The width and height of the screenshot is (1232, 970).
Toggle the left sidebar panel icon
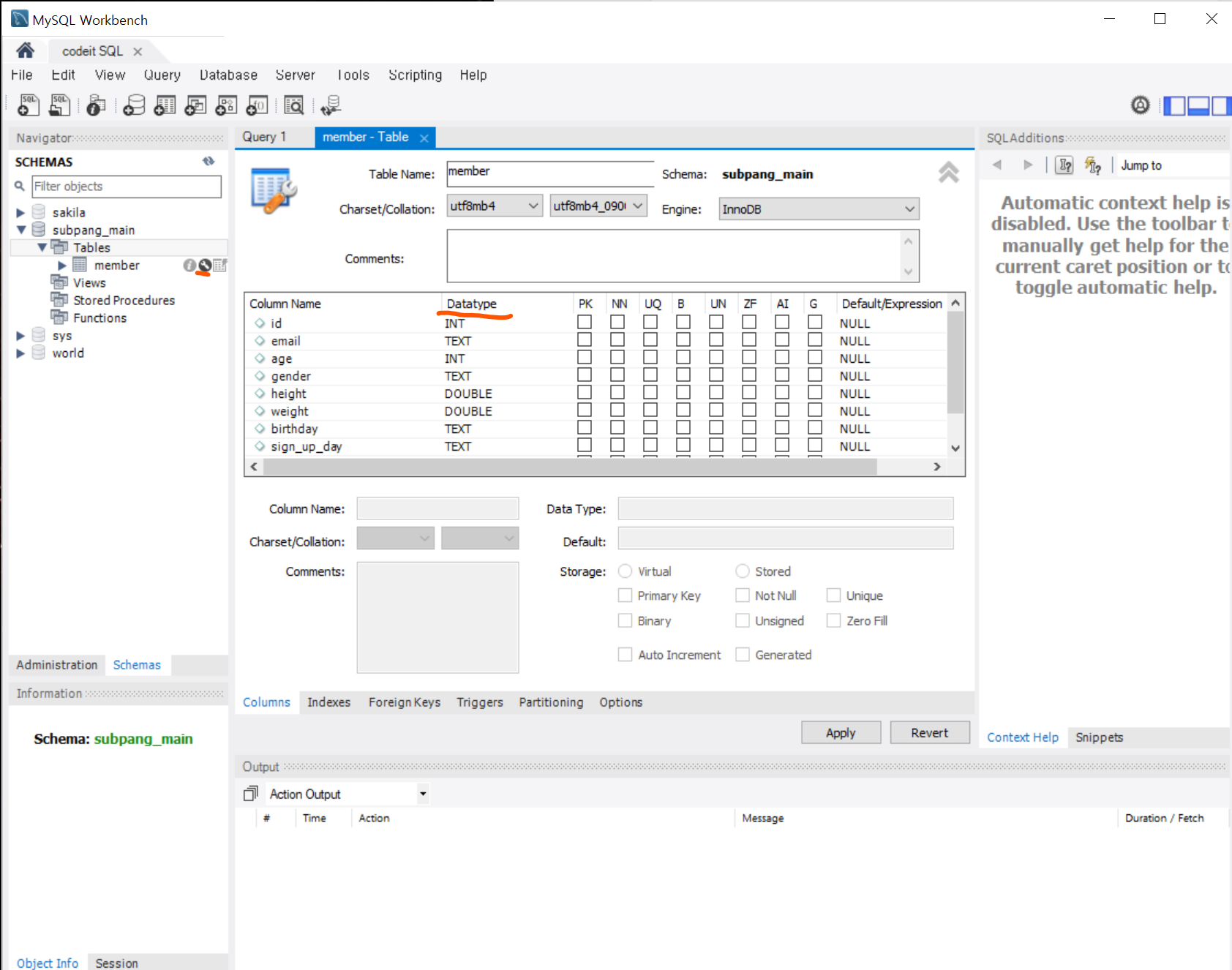(1173, 106)
